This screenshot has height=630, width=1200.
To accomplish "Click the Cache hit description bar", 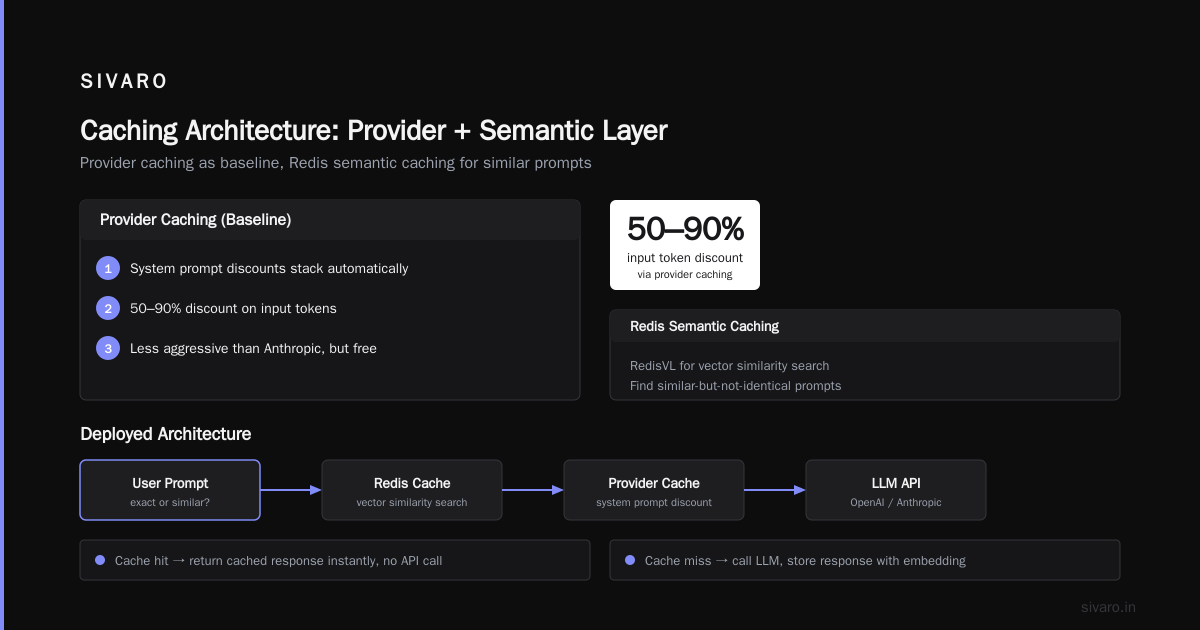I will (x=335, y=560).
